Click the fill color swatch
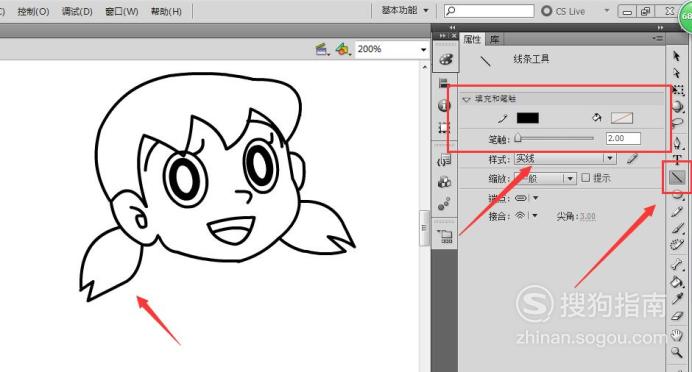The height and width of the screenshot is (372, 692). (x=622, y=118)
